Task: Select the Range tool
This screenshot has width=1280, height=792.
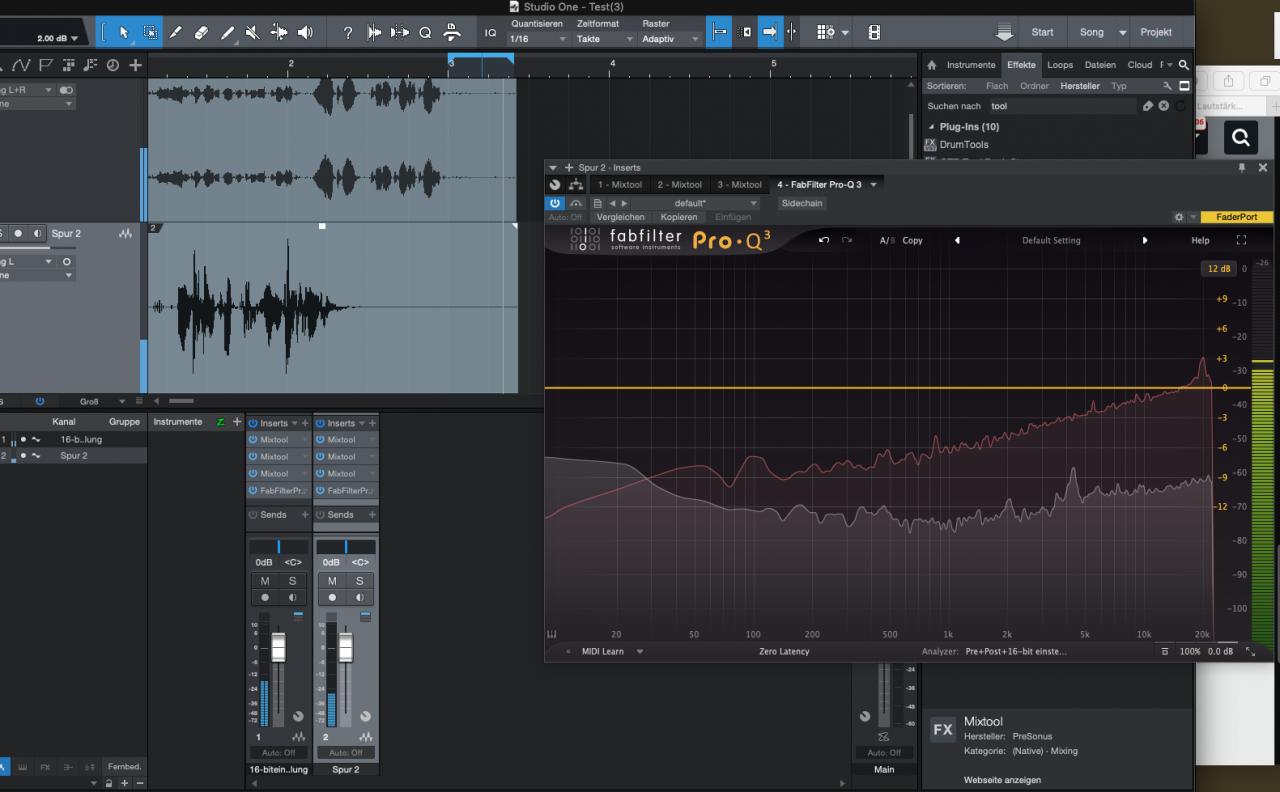Action: [x=150, y=33]
